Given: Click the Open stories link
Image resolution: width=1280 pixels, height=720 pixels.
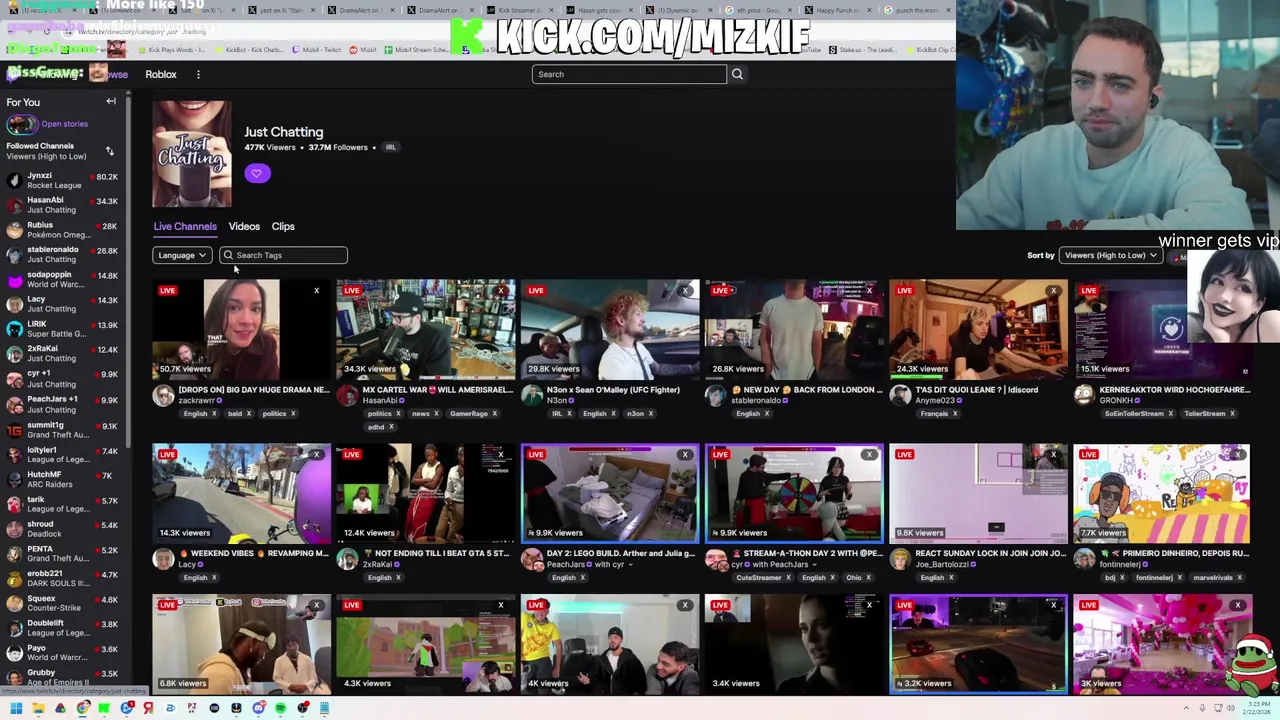Looking at the screenshot, I should point(65,124).
